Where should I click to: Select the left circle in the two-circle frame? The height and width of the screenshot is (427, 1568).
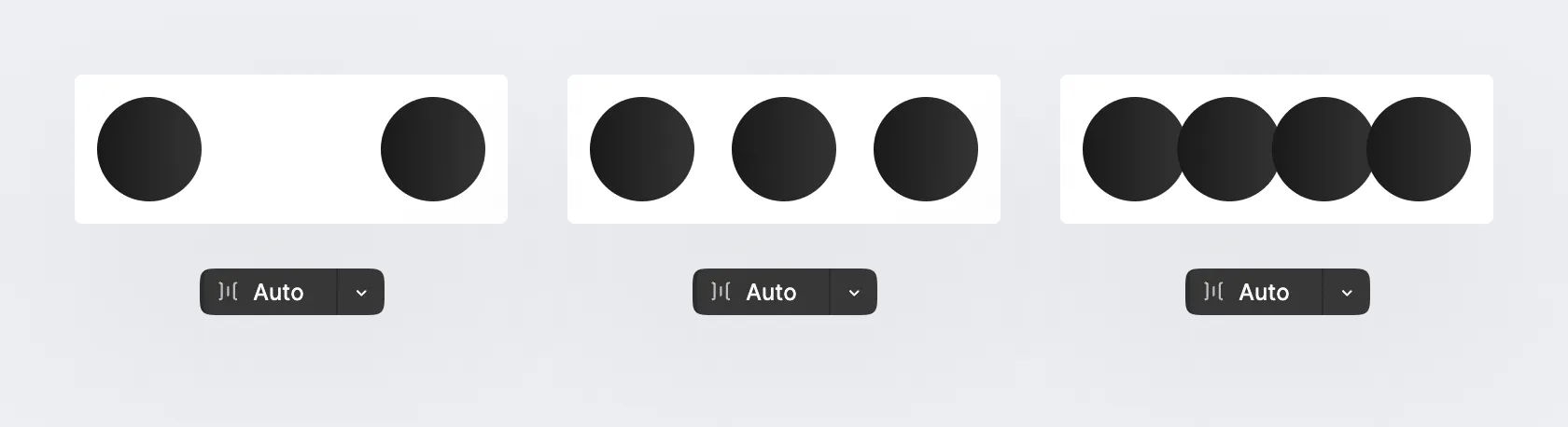click(149, 149)
